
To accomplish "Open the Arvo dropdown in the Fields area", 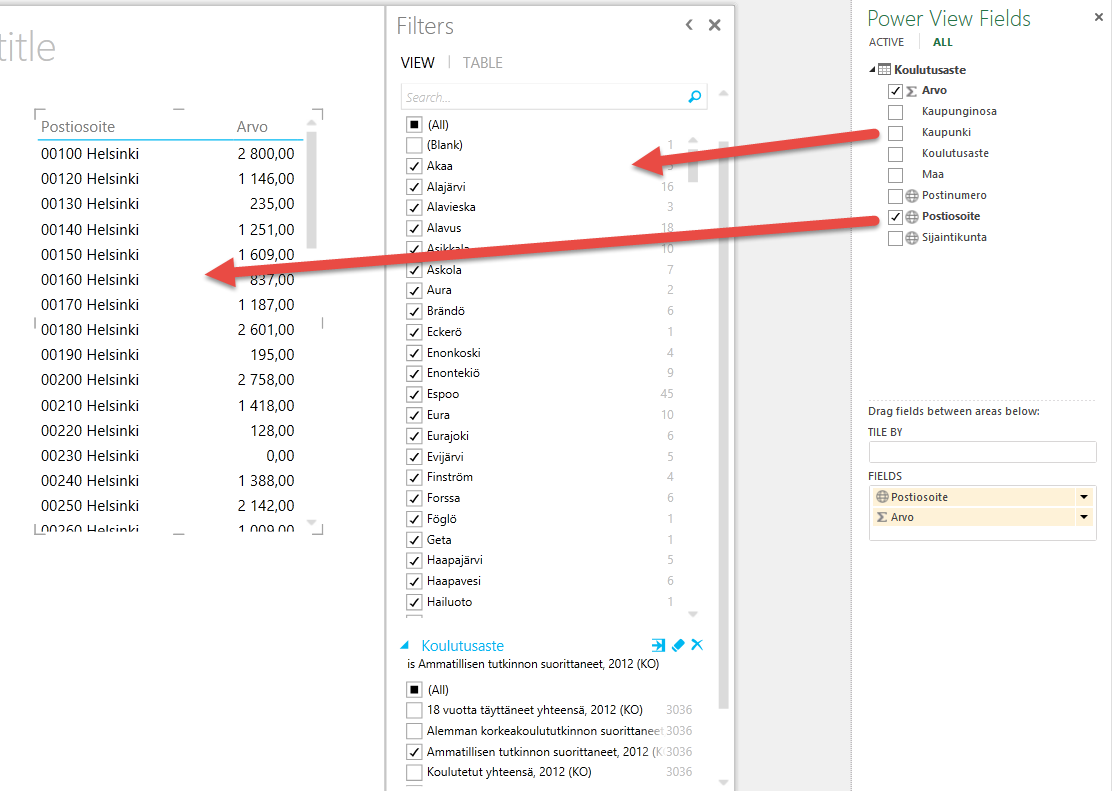I will pos(1083,517).
